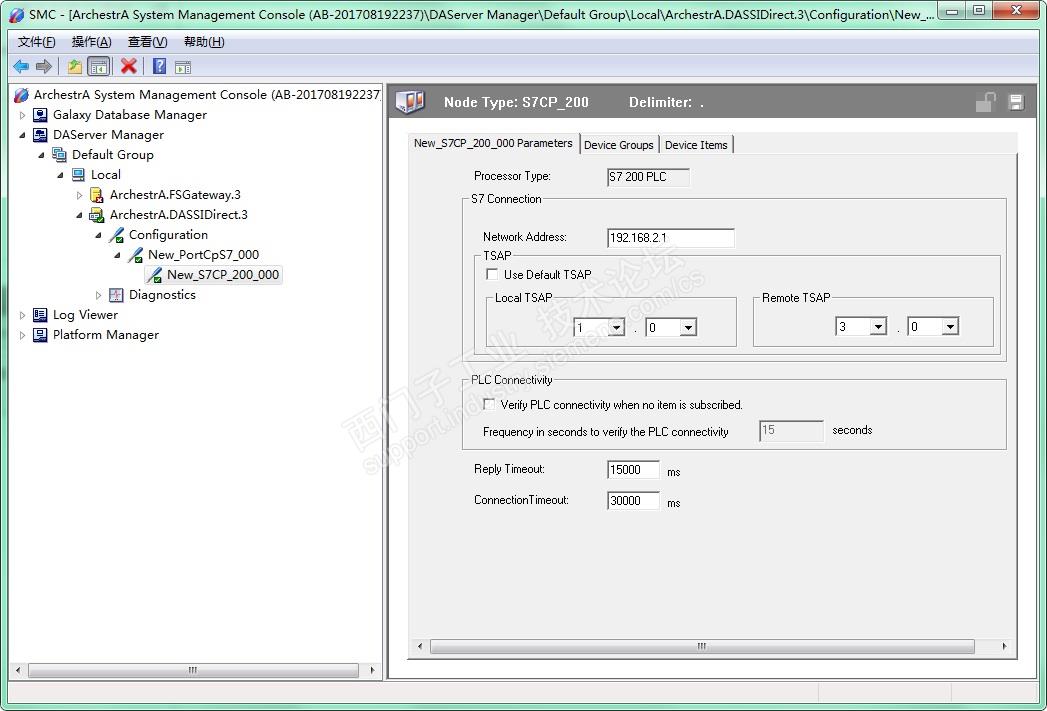
Task: Toggle the Show/Hide Console Tree icon
Action: (x=99, y=66)
